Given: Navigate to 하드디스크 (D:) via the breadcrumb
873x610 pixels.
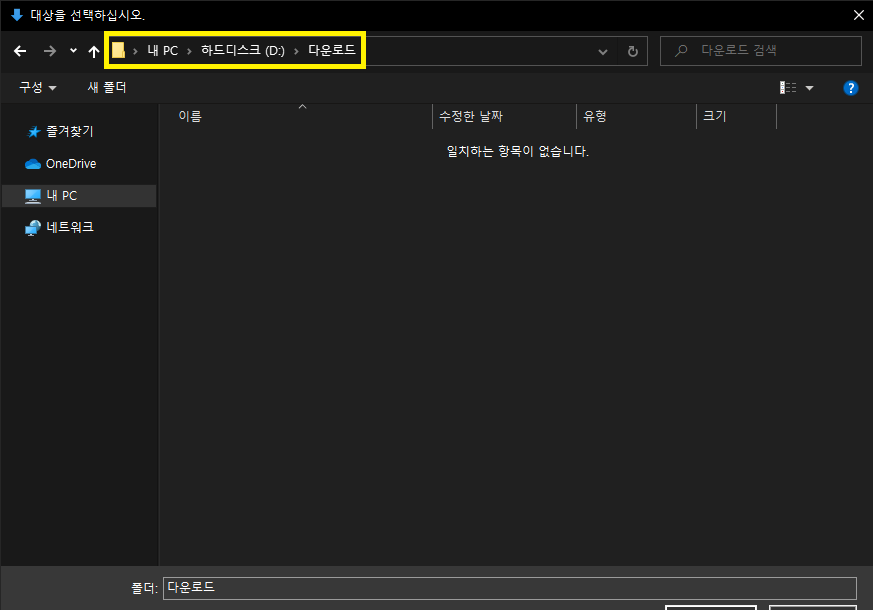Looking at the screenshot, I should 244,50.
